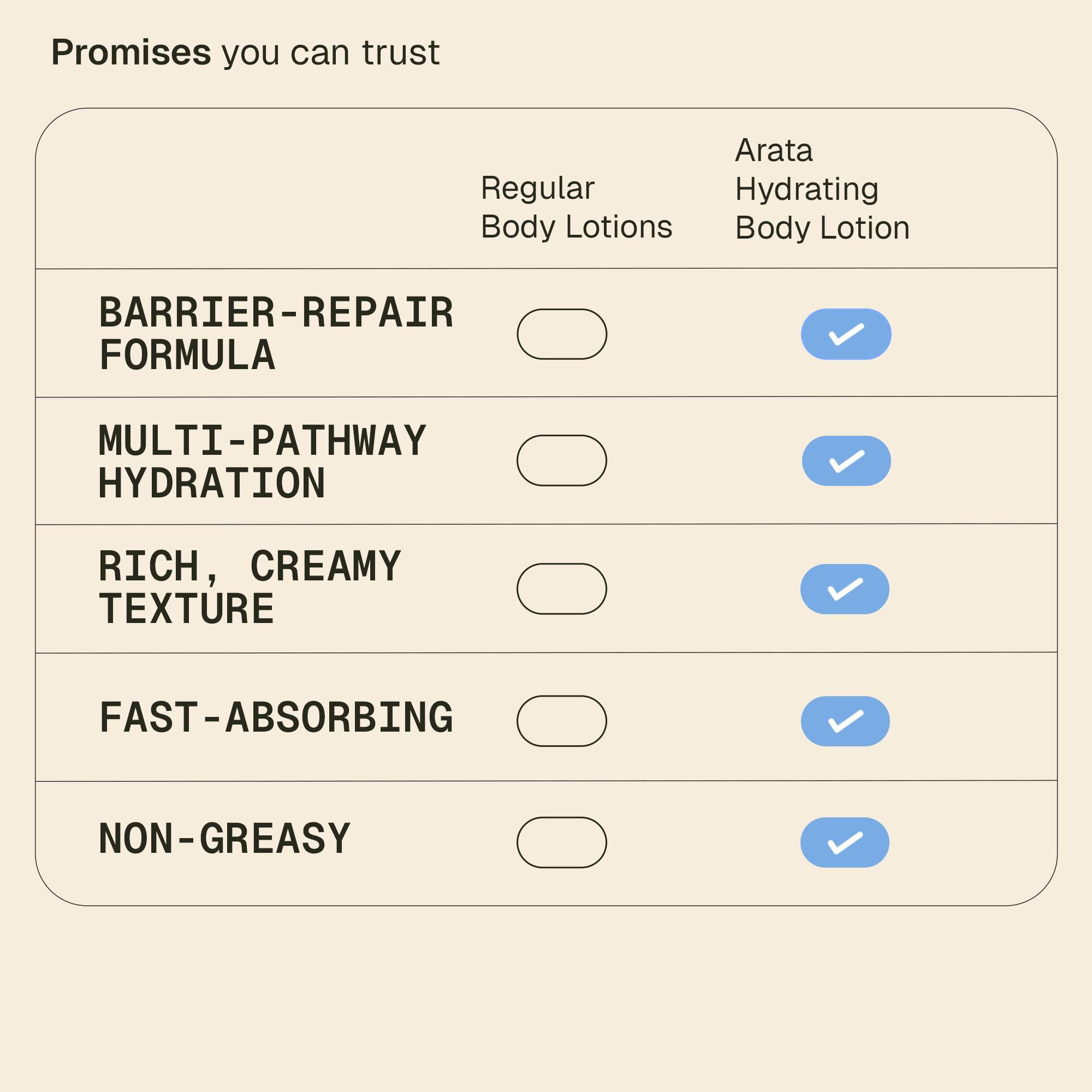Screen dimensions: 1092x1092
Task: Click the blue checkmark for Rich, Creamy Texture
Action: coord(845,589)
